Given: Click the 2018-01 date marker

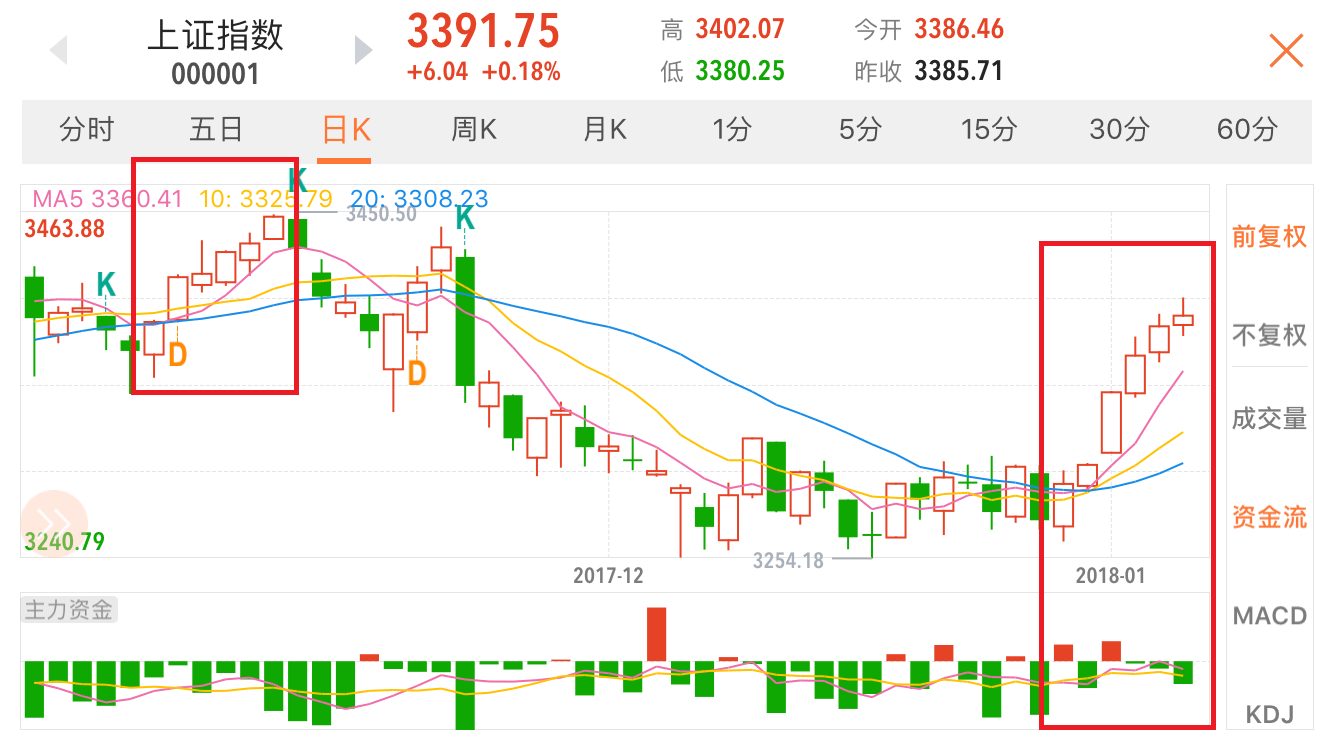Looking at the screenshot, I should [x=1110, y=576].
